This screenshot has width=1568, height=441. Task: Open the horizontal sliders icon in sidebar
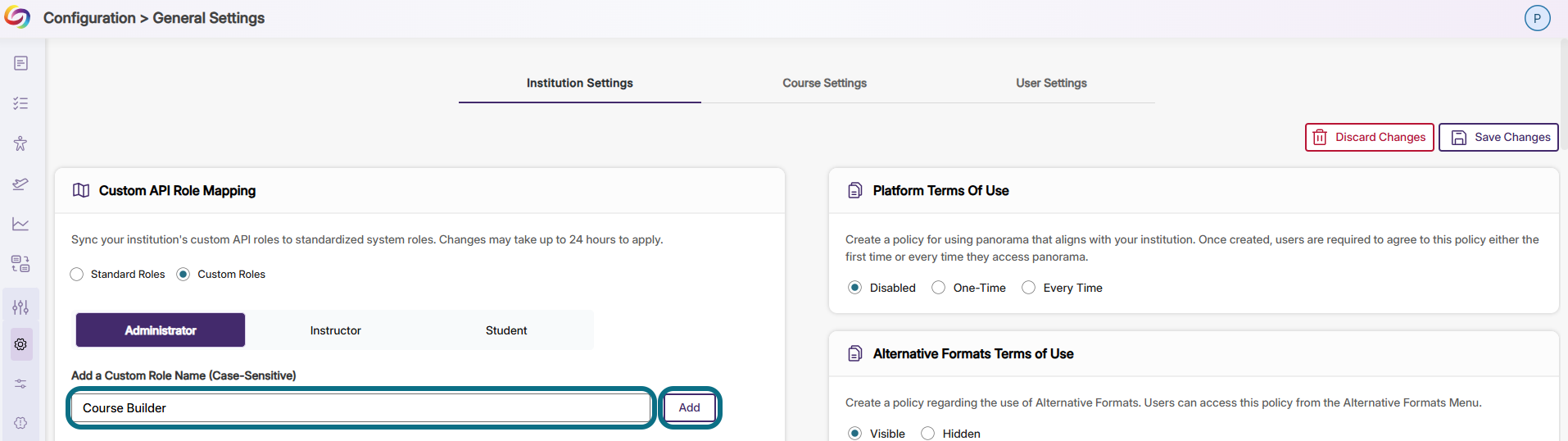pyautogui.click(x=20, y=384)
